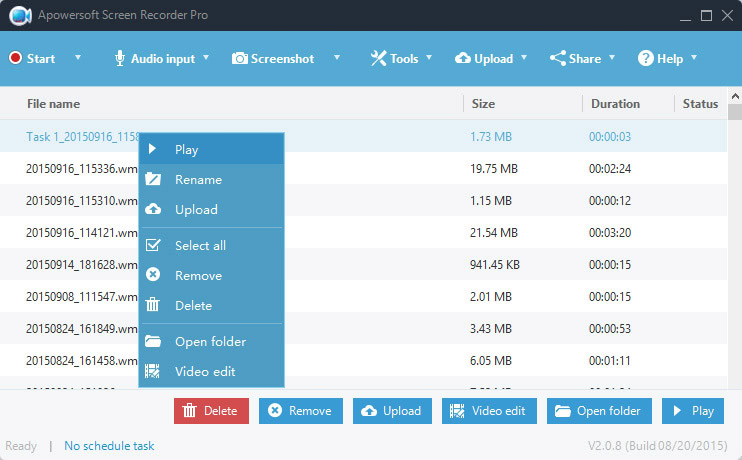Click the cloud Upload icon in toolbar
This screenshot has height=460, width=742.
click(x=463, y=58)
